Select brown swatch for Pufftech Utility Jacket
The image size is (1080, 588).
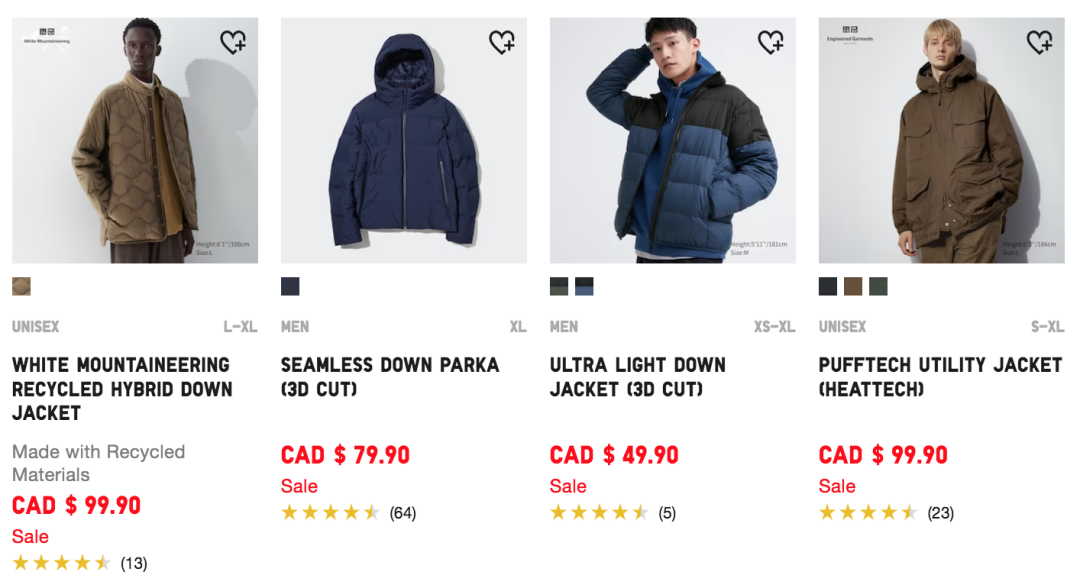coord(853,286)
